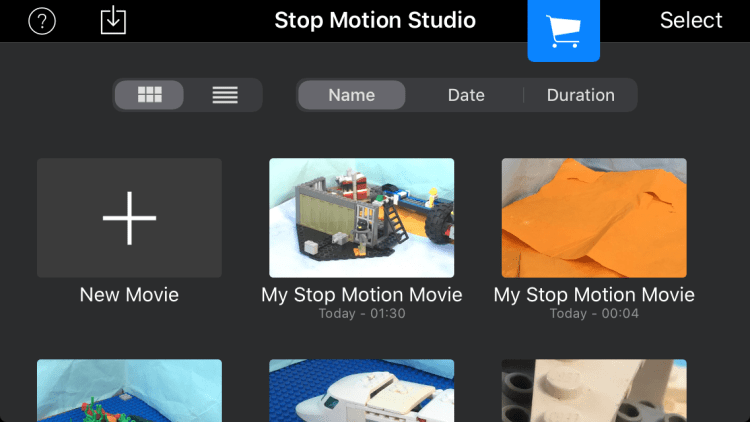Click the movie title dated Today 00:04
Viewport: 750px width, 422px height.
[594, 295]
